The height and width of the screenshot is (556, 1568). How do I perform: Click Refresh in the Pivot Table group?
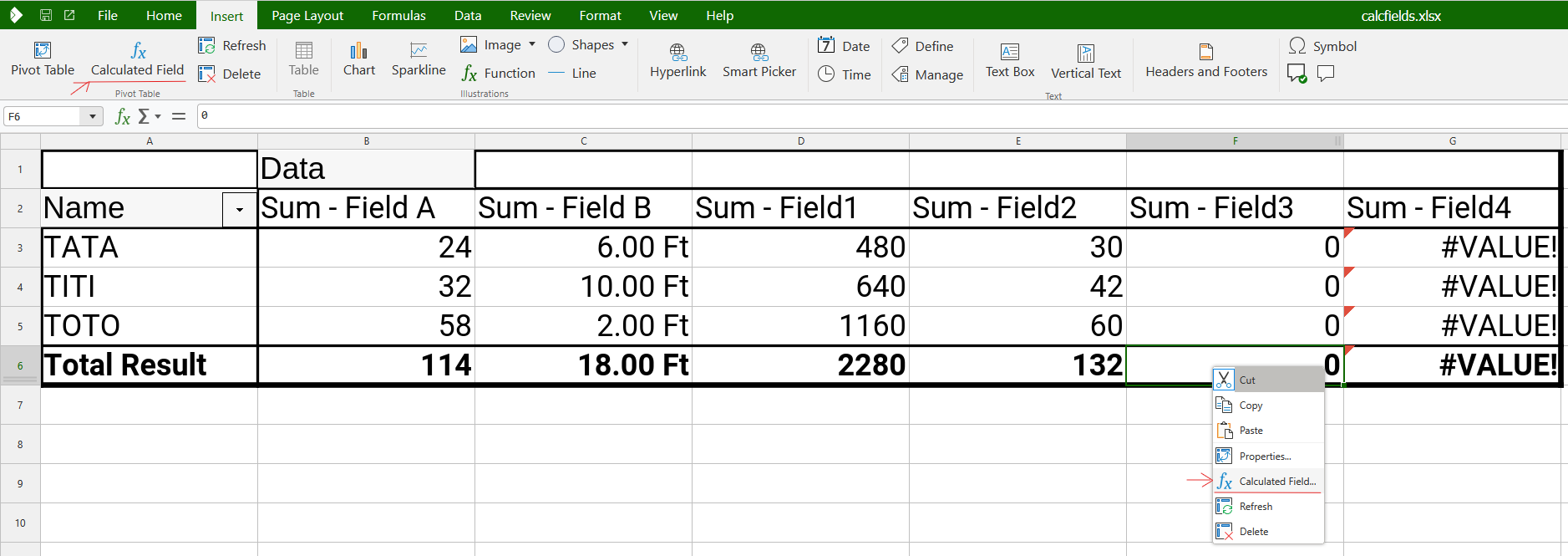pos(232,45)
